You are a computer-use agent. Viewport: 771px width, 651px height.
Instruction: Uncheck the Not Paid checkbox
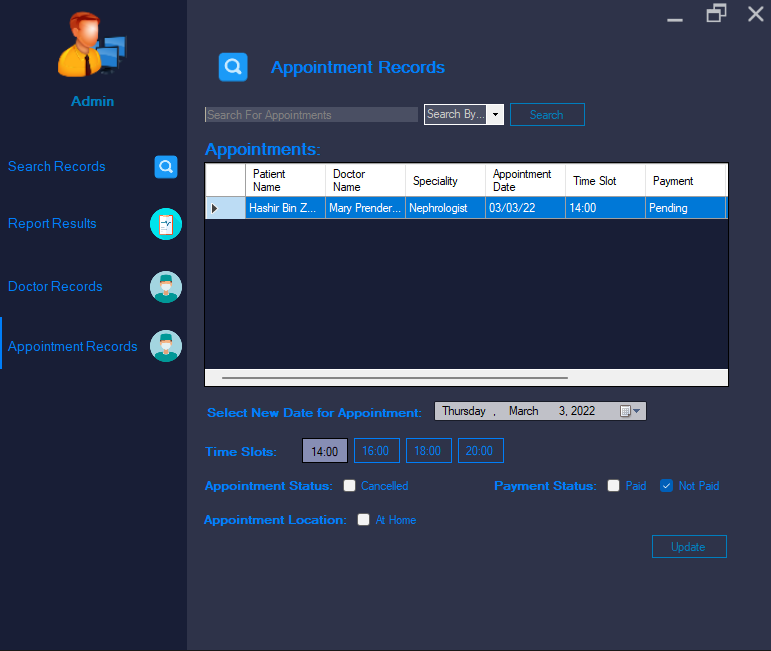[666, 486]
